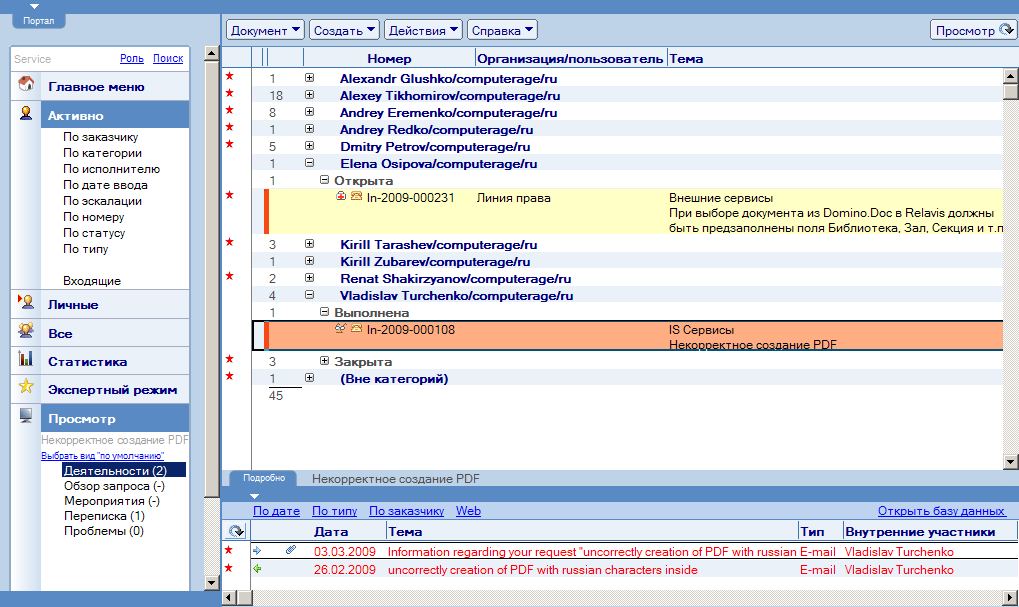The height and width of the screenshot is (607, 1019).
Task: Click the Все section icon
Action: tap(27, 331)
